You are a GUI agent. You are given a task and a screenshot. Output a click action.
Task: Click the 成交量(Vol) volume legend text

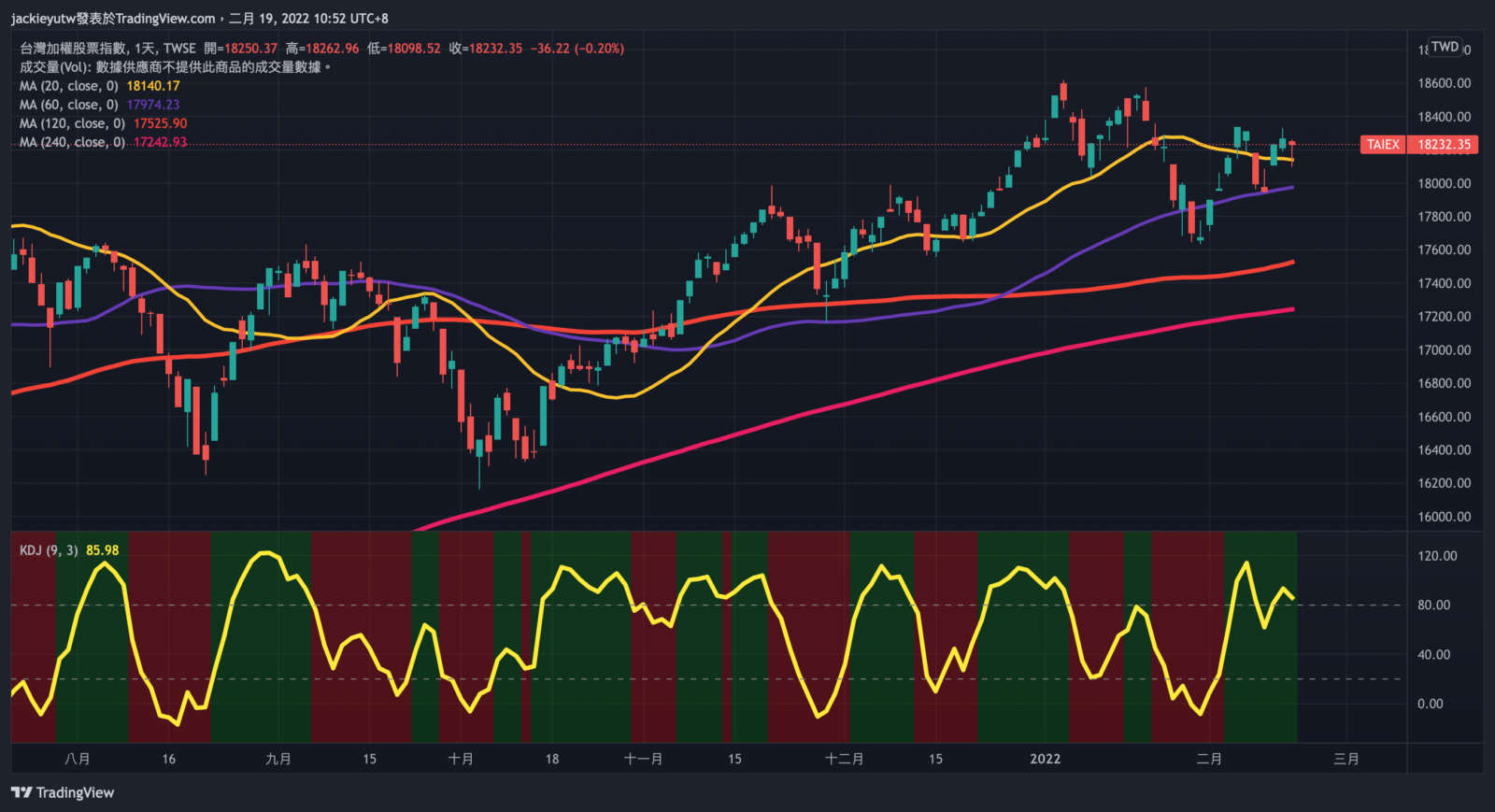pyautogui.click(x=56, y=67)
